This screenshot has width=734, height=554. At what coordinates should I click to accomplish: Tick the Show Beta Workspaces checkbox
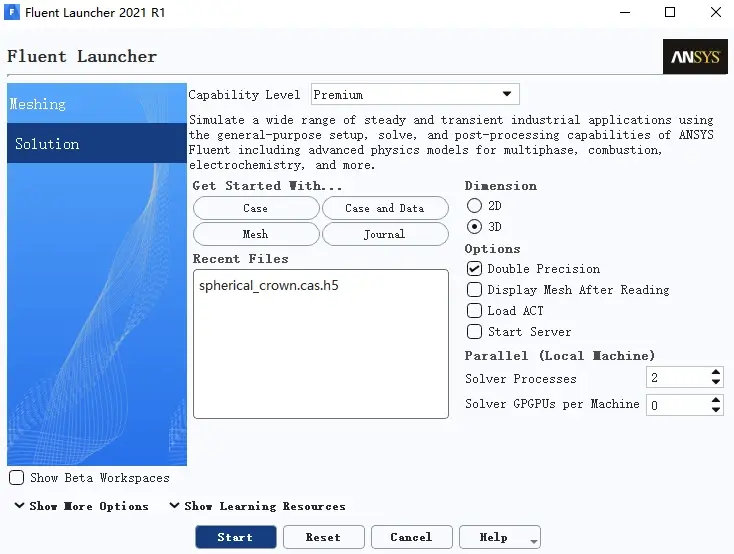tap(16, 478)
